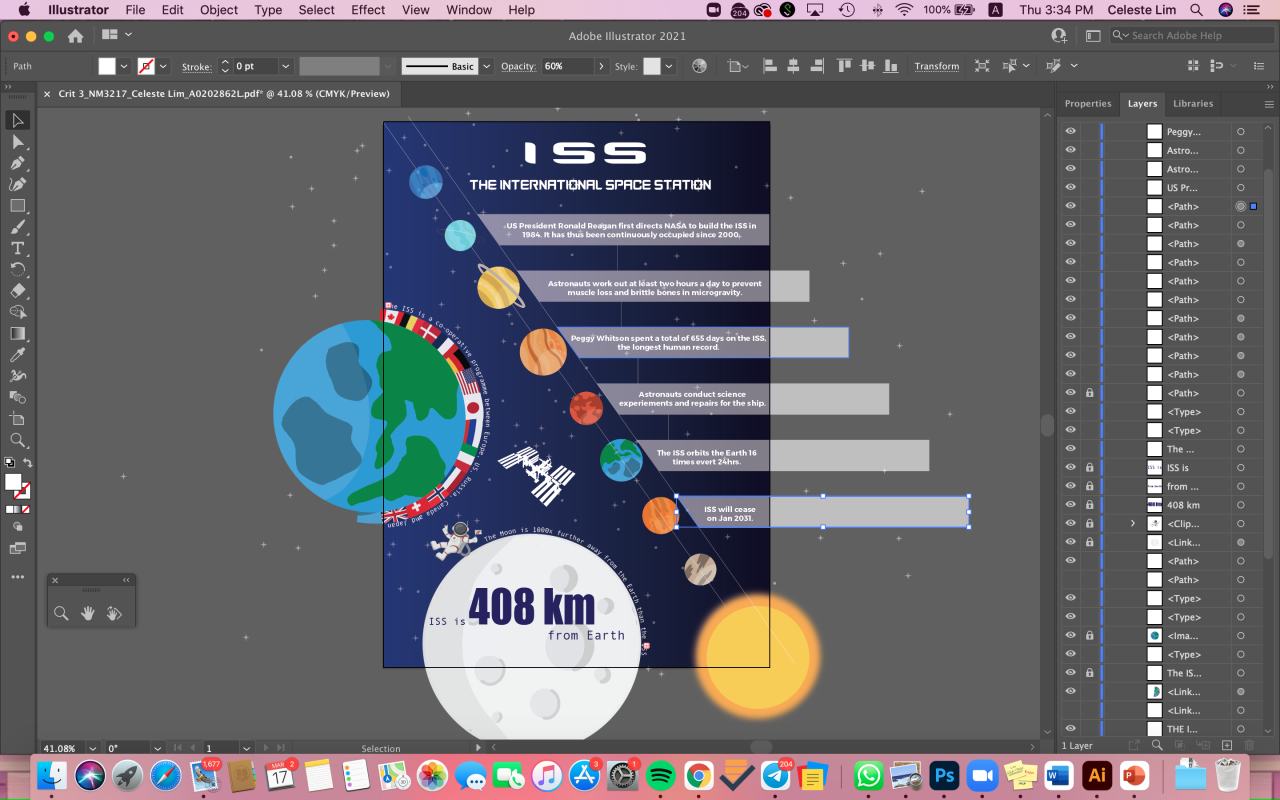The width and height of the screenshot is (1280, 800).
Task: Select the Direct Selection tool
Action: (x=18, y=142)
